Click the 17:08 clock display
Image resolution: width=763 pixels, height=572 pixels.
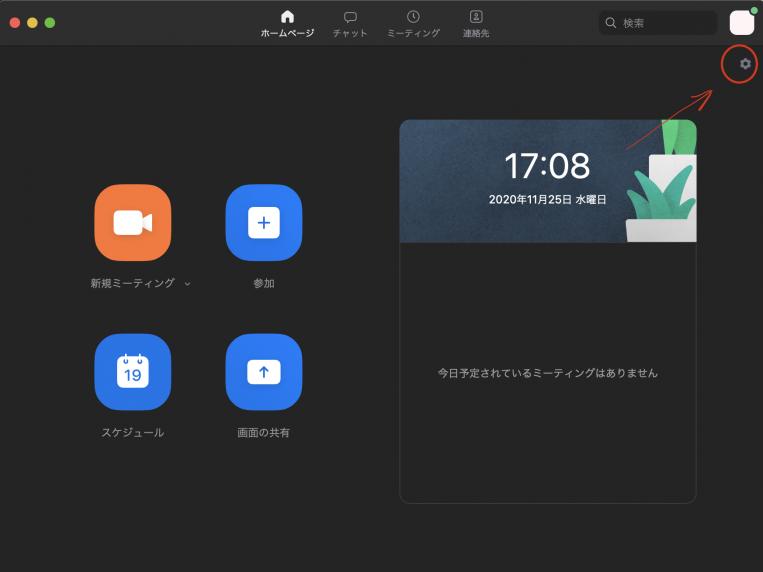[547, 166]
